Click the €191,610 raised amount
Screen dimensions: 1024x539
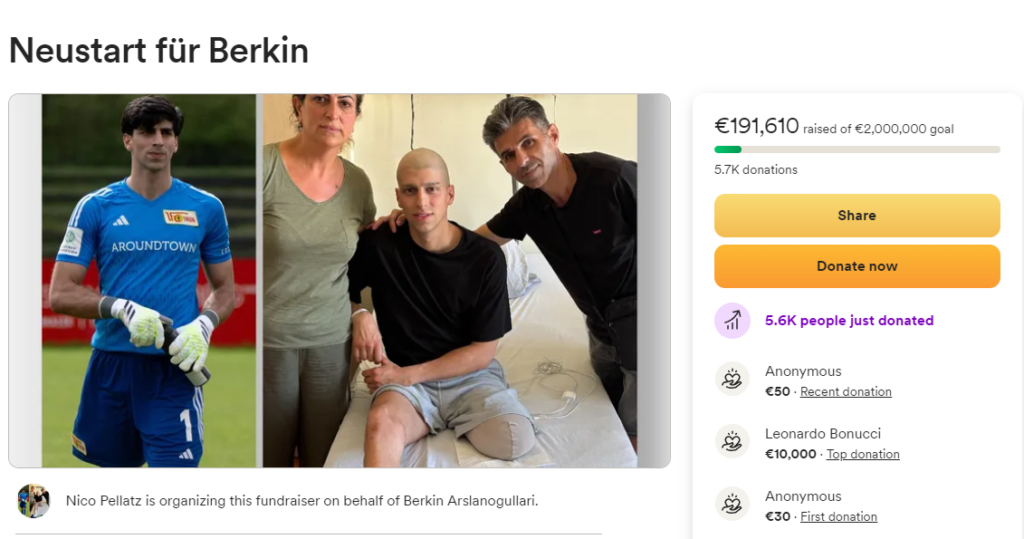[756, 125]
